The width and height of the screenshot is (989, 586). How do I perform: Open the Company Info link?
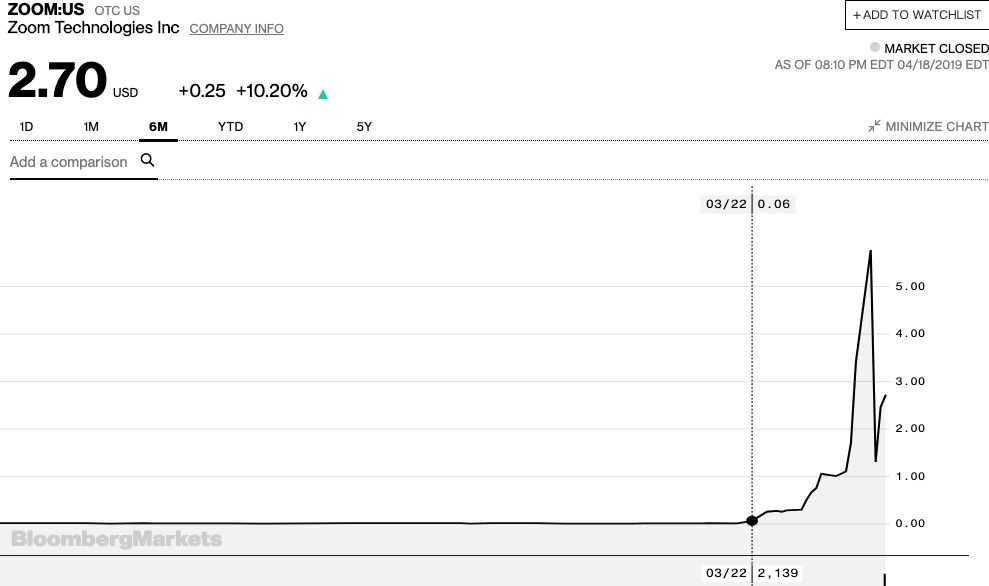(x=236, y=29)
